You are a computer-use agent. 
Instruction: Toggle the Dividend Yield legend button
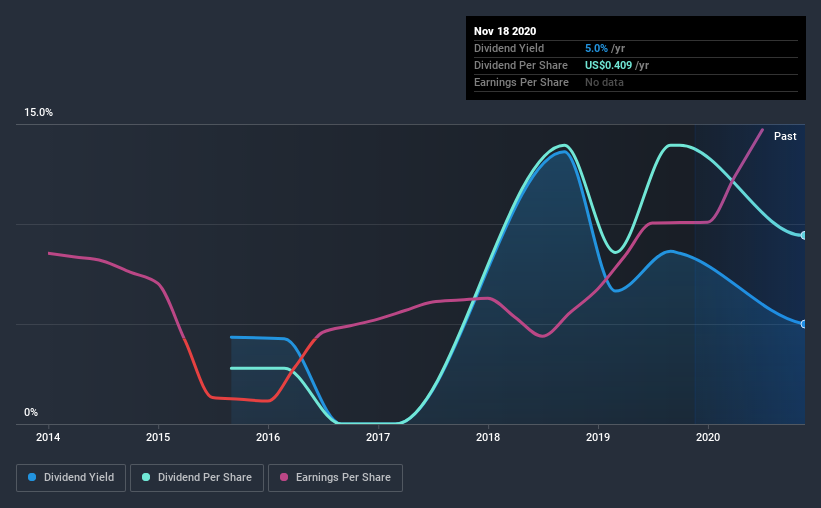tap(71, 478)
